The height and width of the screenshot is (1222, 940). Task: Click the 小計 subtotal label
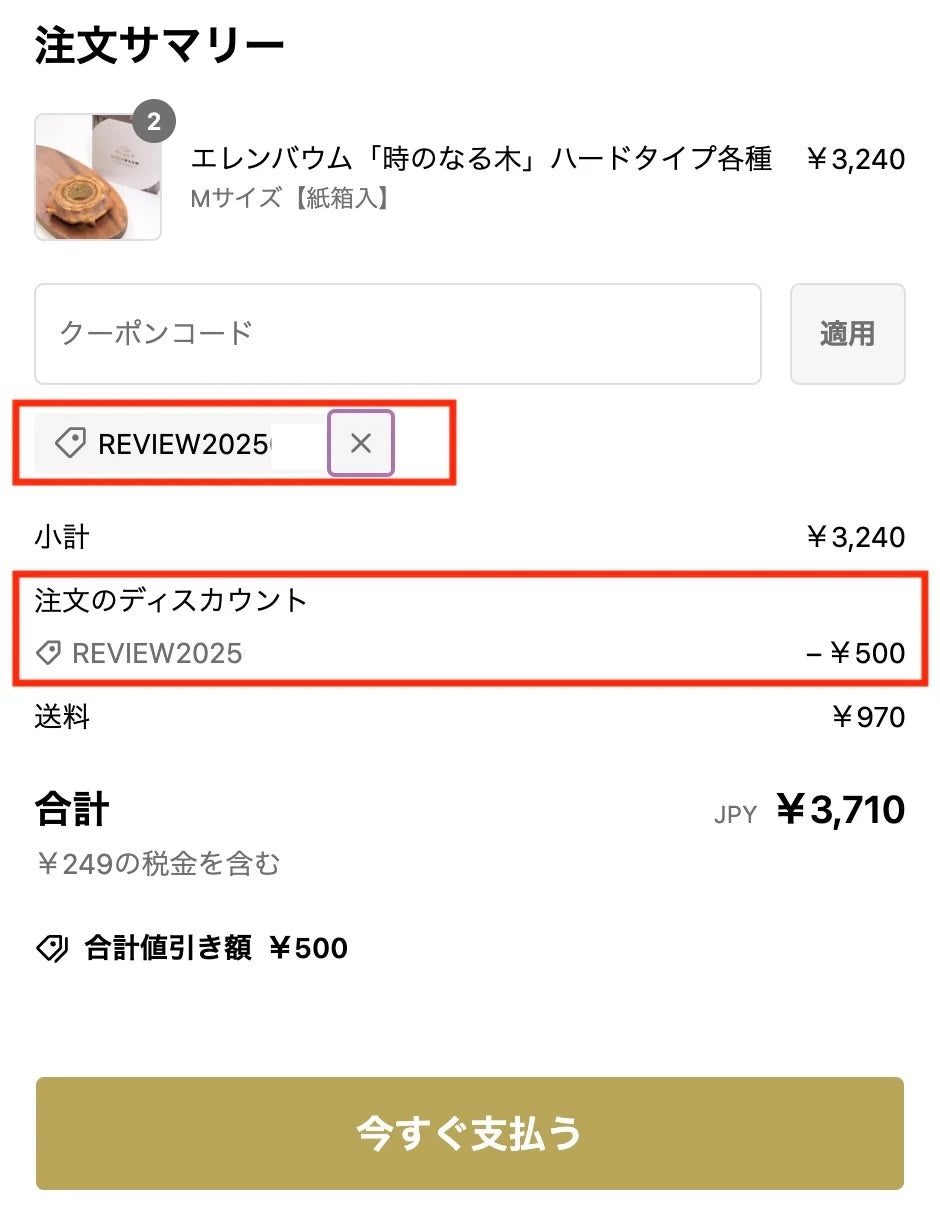62,538
